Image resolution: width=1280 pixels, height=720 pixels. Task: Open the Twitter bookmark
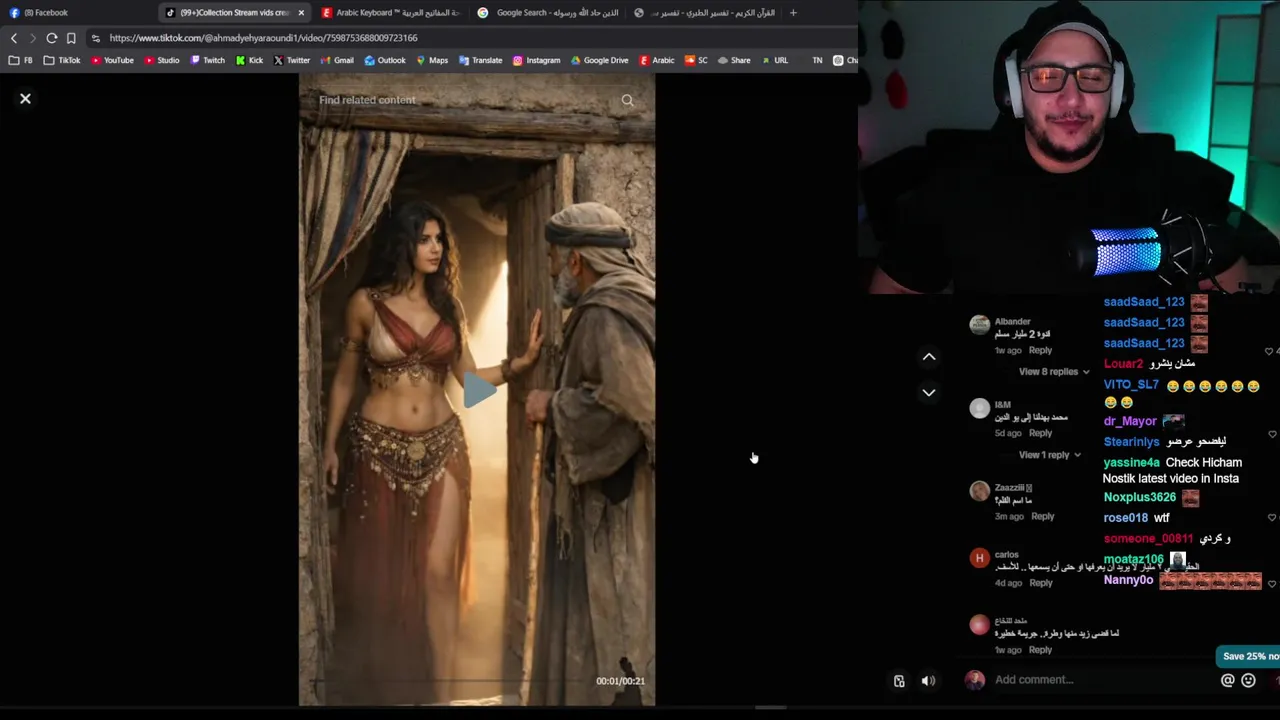(292, 60)
